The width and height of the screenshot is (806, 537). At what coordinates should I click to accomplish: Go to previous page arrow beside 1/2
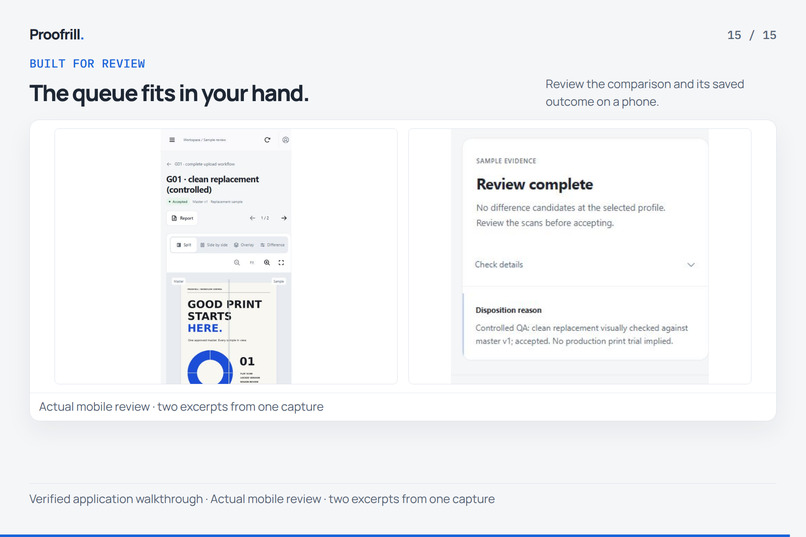(x=252, y=218)
